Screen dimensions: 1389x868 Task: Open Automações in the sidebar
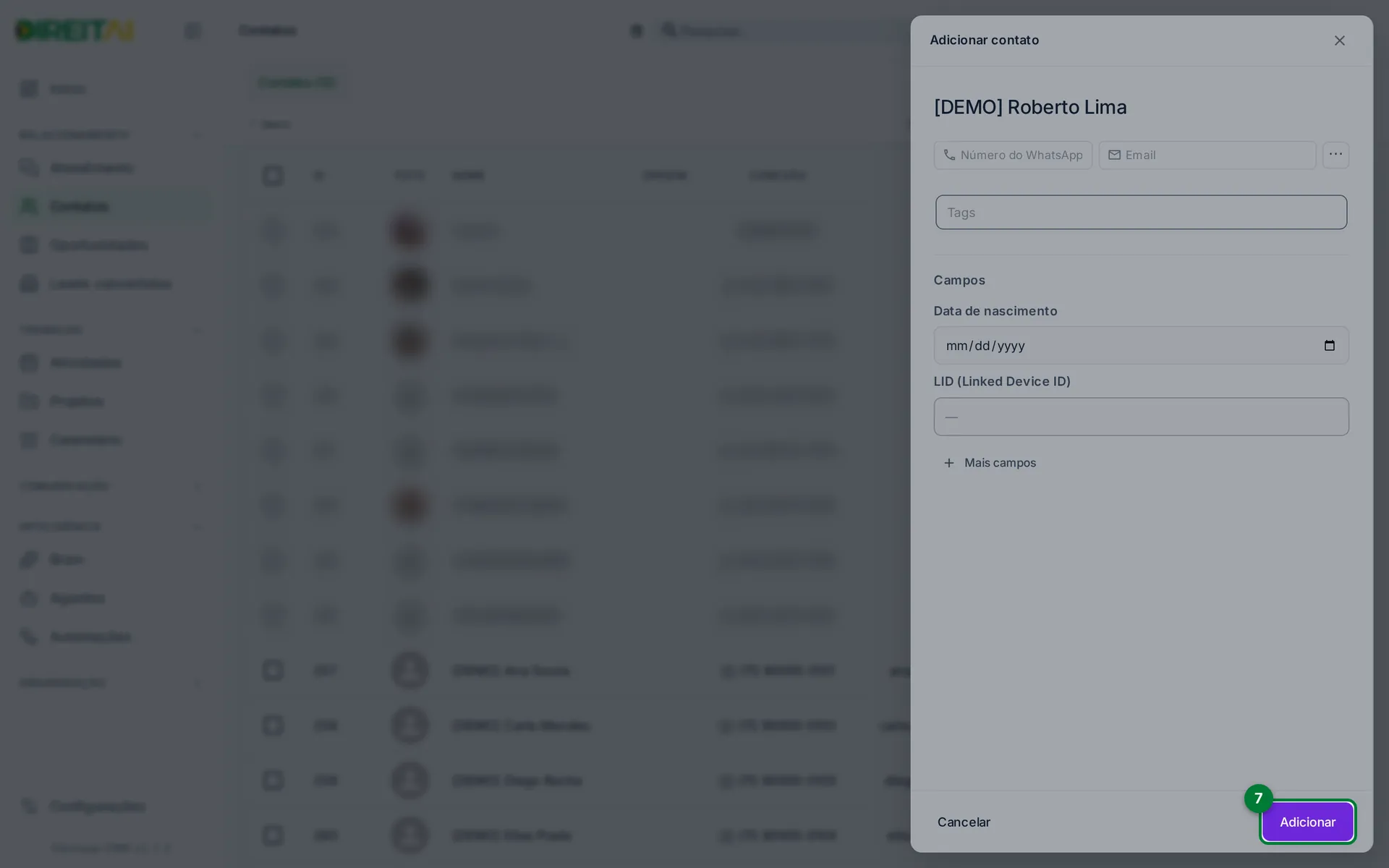pyautogui.click(x=90, y=637)
